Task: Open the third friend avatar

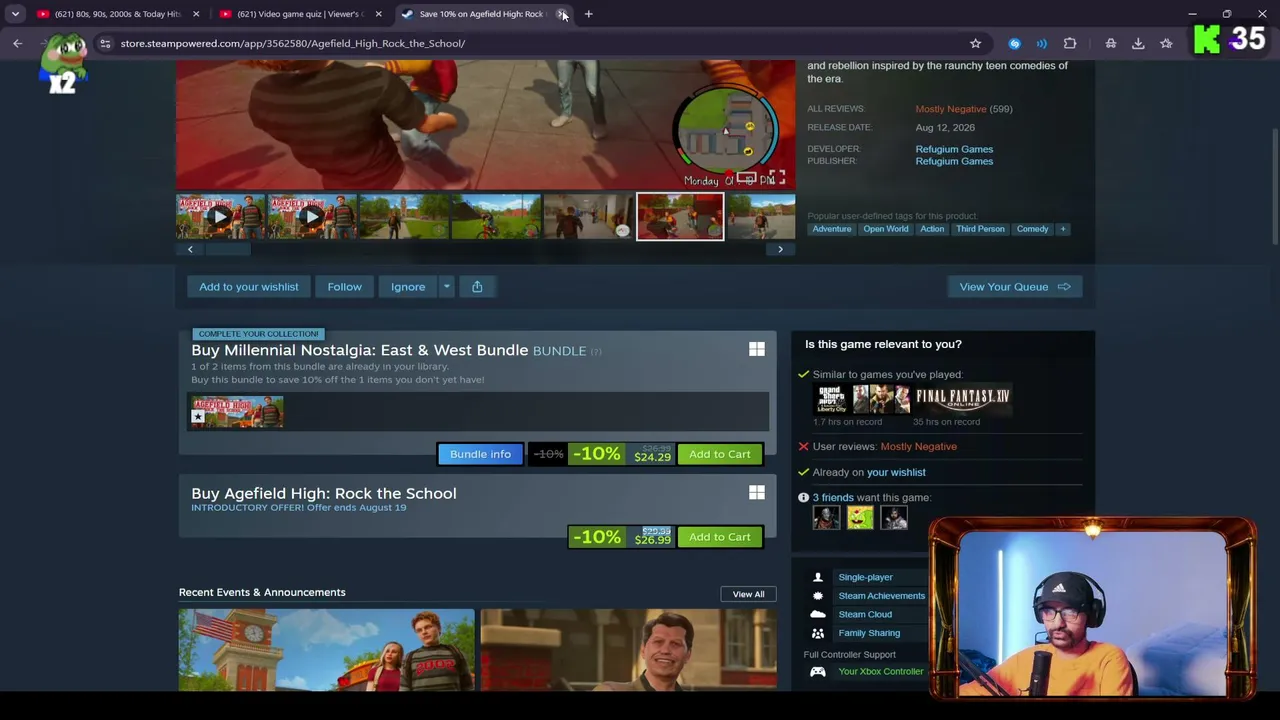Action: [x=894, y=518]
